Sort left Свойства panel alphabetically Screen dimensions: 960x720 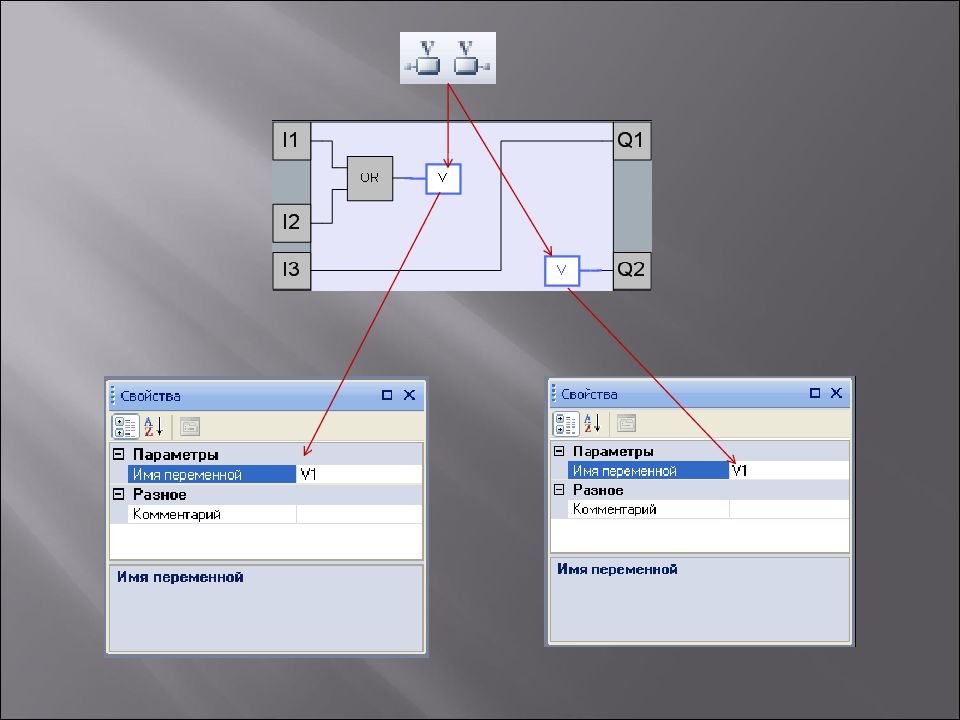pyautogui.click(x=154, y=427)
